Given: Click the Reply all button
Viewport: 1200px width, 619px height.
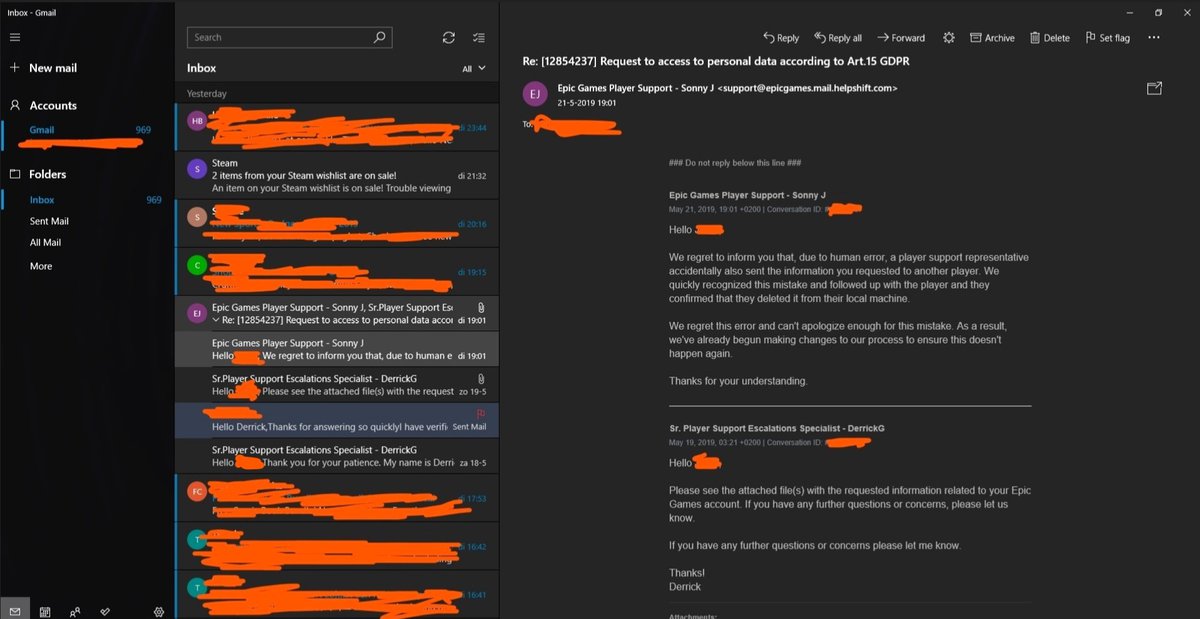Looking at the screenshot, I should [x=838, y=38].
